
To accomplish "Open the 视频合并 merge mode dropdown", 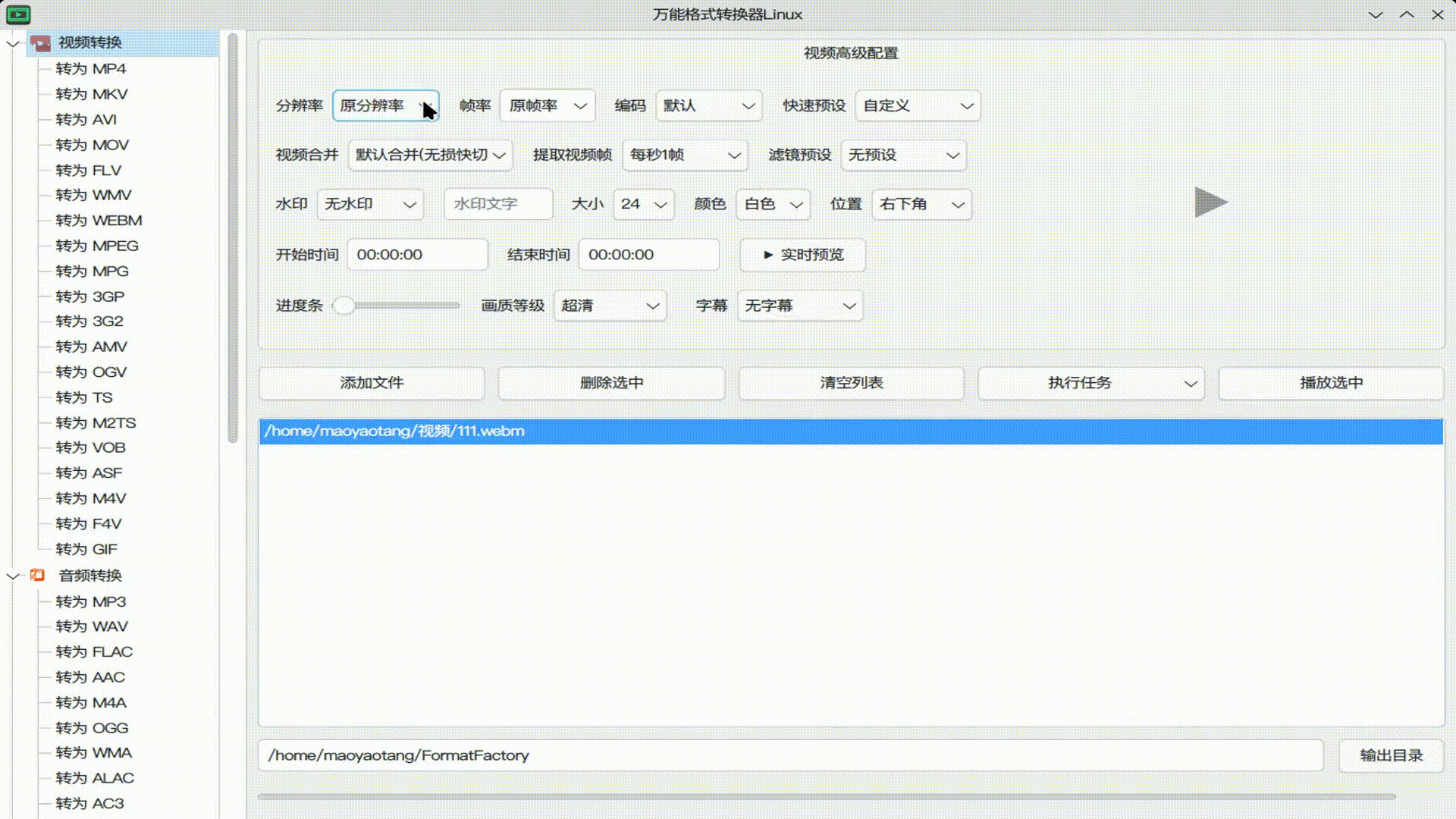I will click(x=431, y=155).
